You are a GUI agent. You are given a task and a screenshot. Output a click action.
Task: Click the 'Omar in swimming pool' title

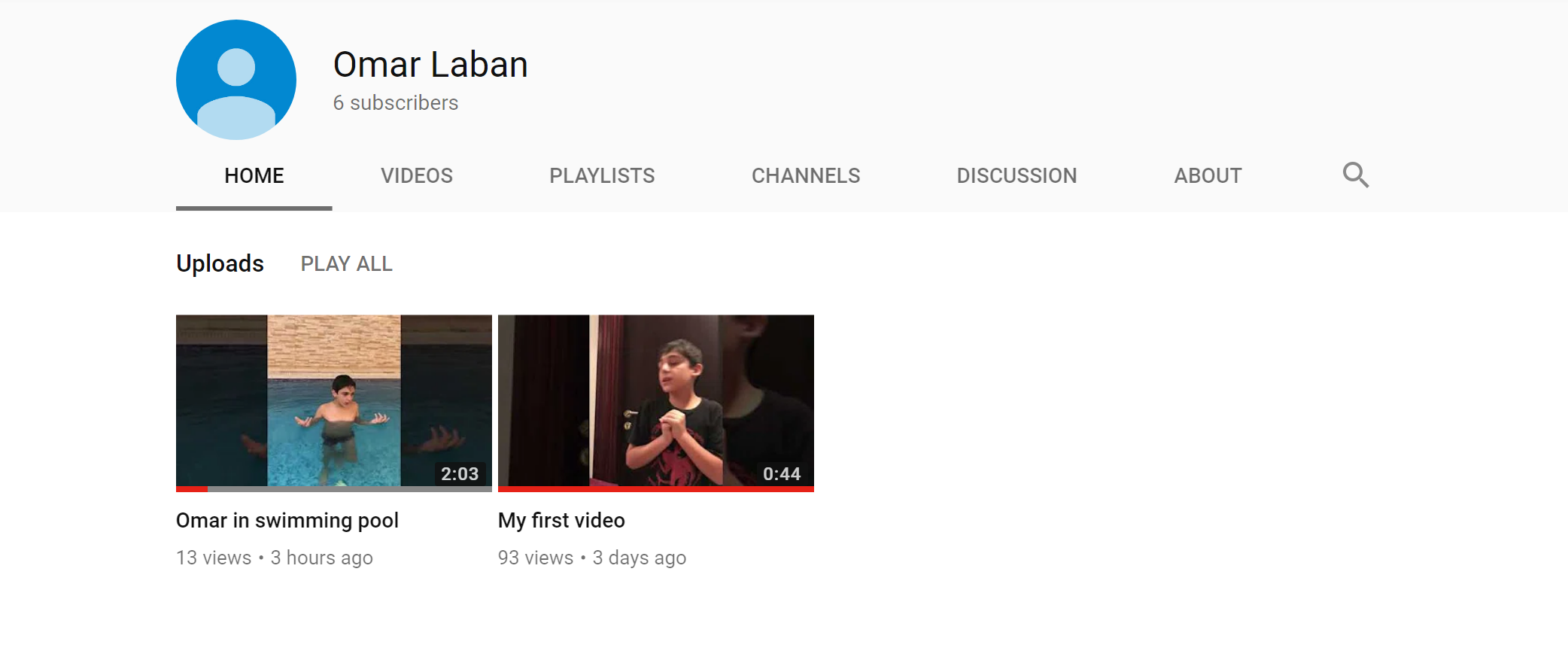287,521
